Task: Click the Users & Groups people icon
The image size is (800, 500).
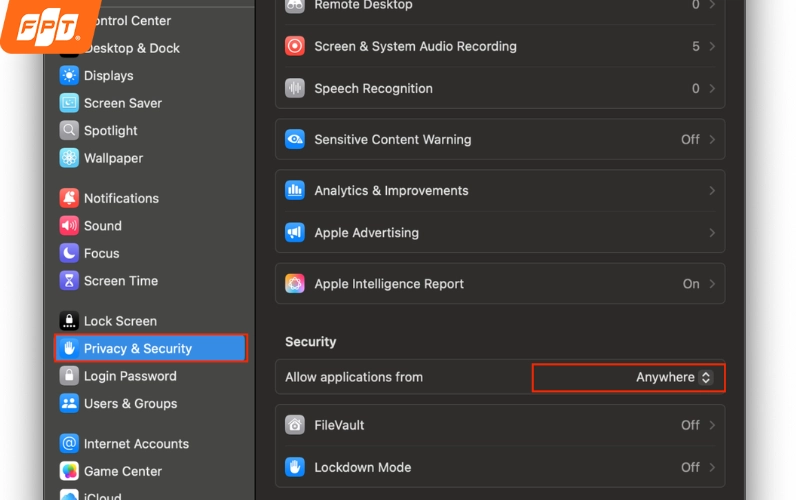Action: tap(69, 404)
